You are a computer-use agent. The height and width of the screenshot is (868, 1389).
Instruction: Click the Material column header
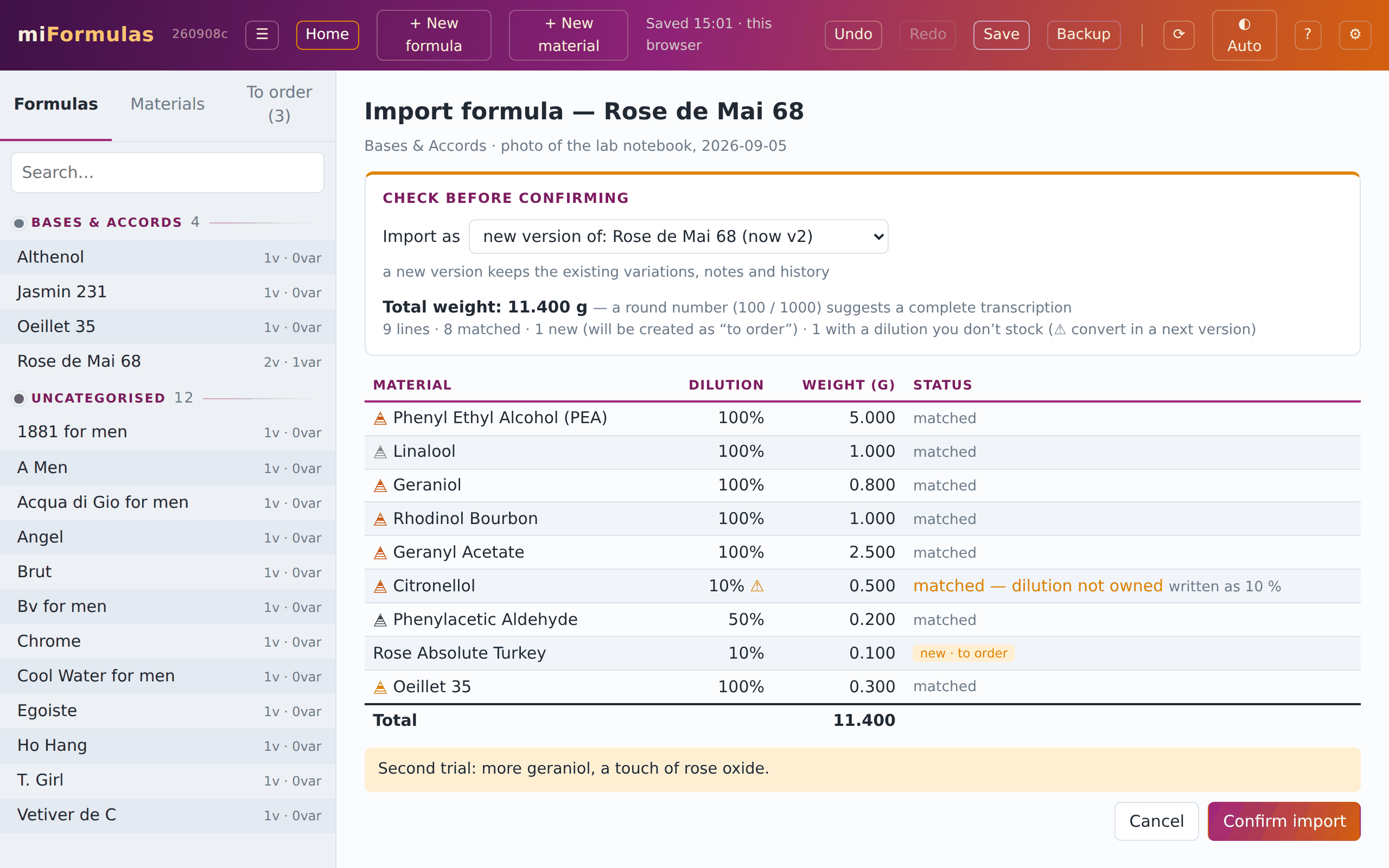[412, 385]
